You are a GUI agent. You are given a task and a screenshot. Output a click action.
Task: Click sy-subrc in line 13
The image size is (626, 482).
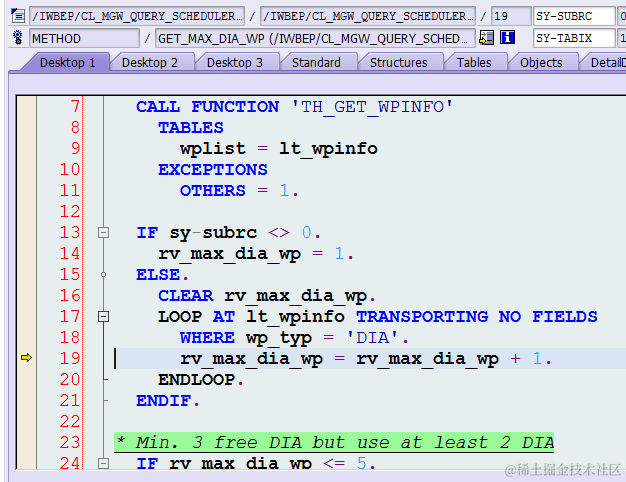(x=213, y=233)
